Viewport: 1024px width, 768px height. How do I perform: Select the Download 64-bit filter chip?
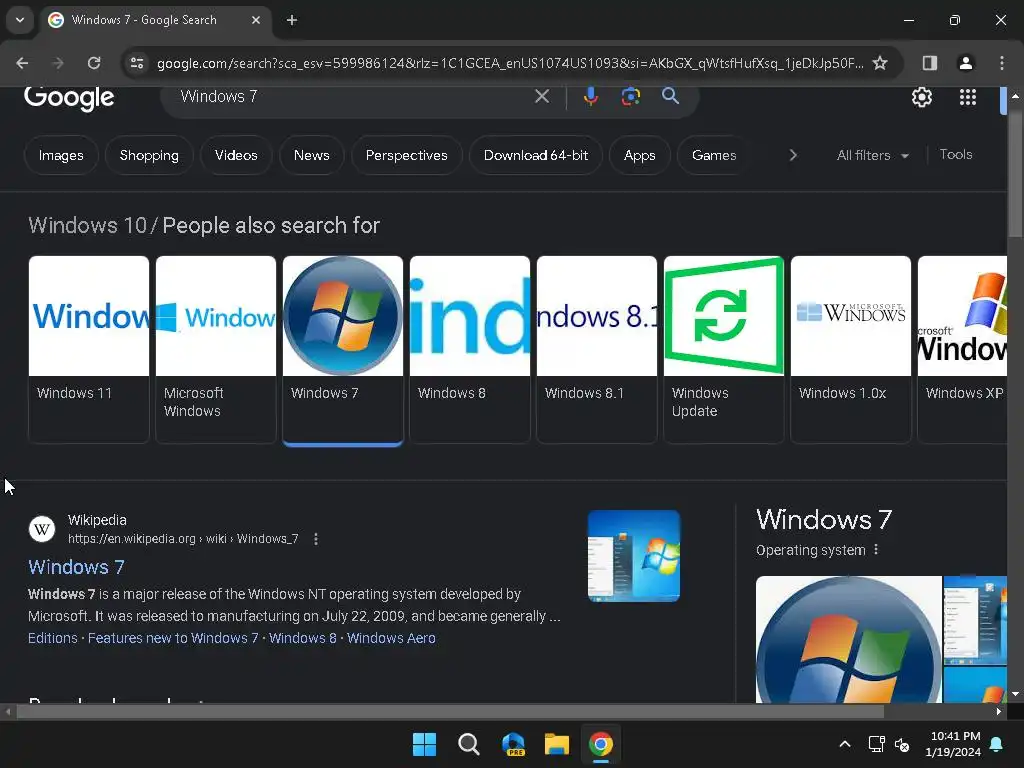[x=536, y=155]
